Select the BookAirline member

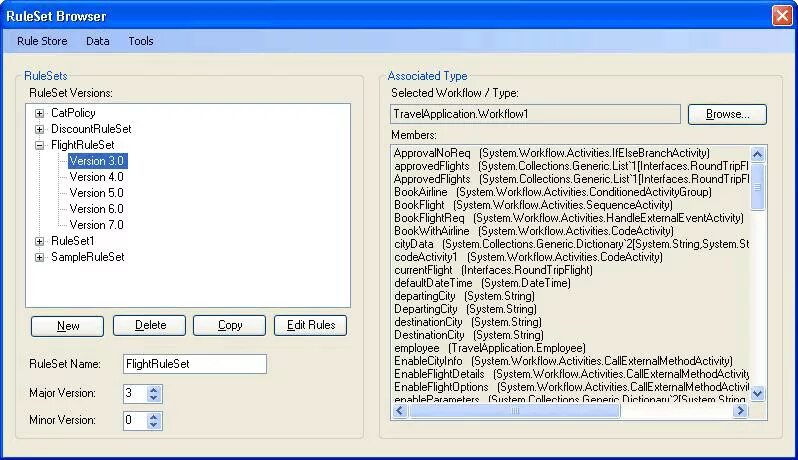pos(553,192)
